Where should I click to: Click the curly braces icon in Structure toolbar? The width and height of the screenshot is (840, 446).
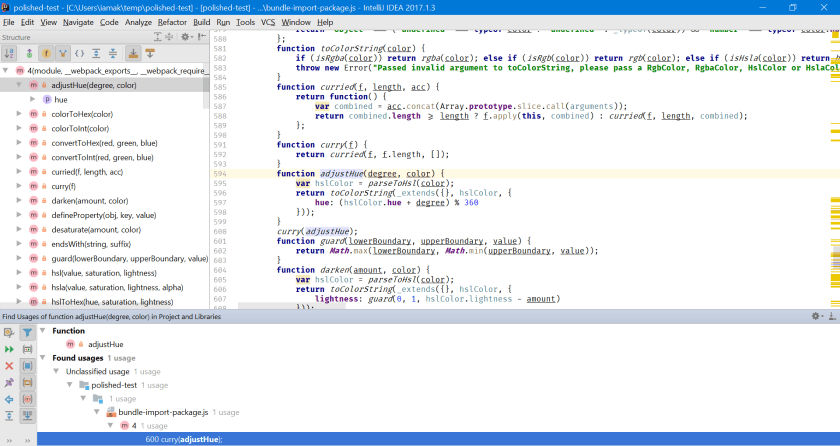click(79, 53)
